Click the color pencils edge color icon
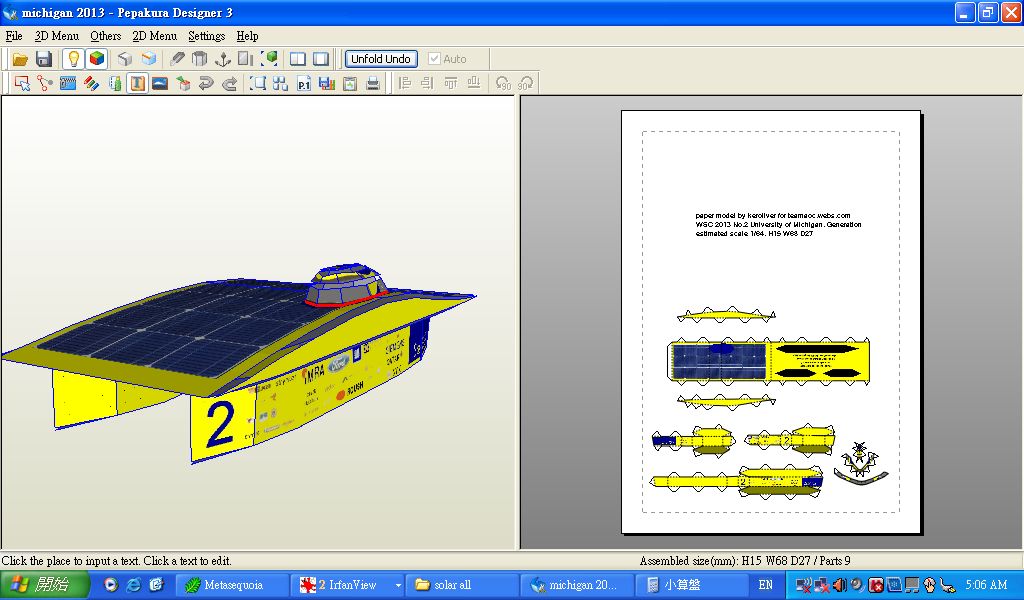Viewport: 1024px width, 600px height. (x=91, y=83)
